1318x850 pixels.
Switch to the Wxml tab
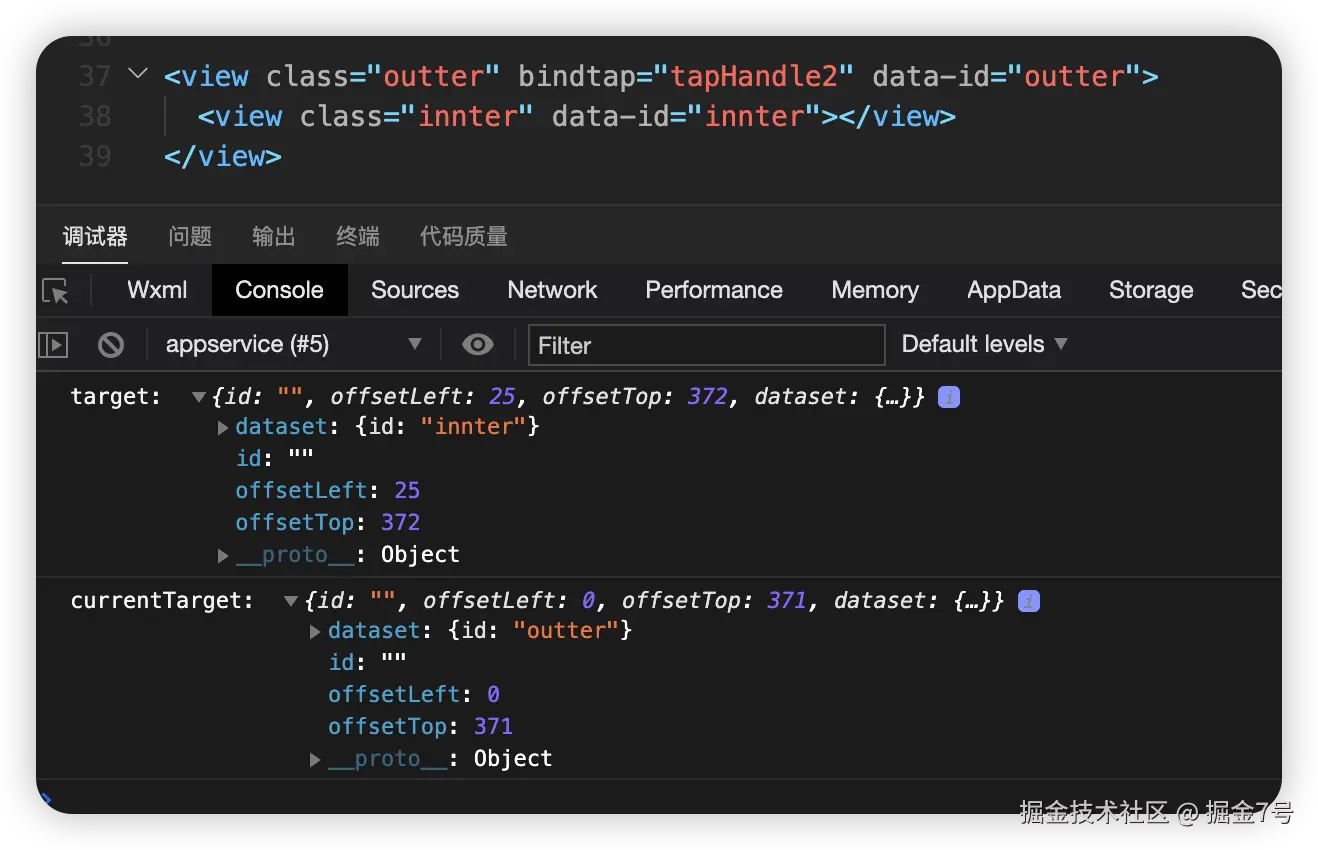[157, 290]
